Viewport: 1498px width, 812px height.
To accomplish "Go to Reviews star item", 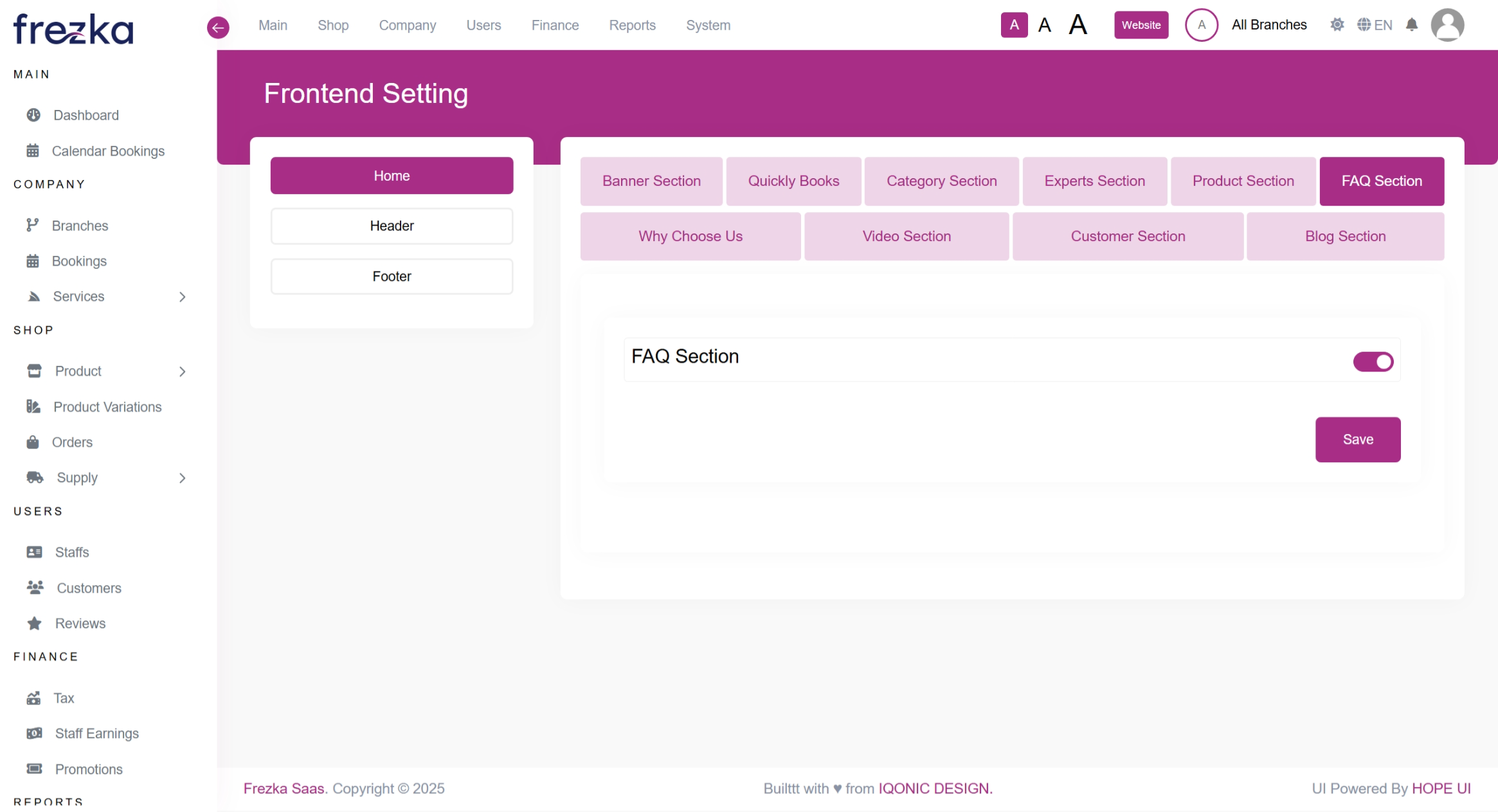I will [80, 624].
